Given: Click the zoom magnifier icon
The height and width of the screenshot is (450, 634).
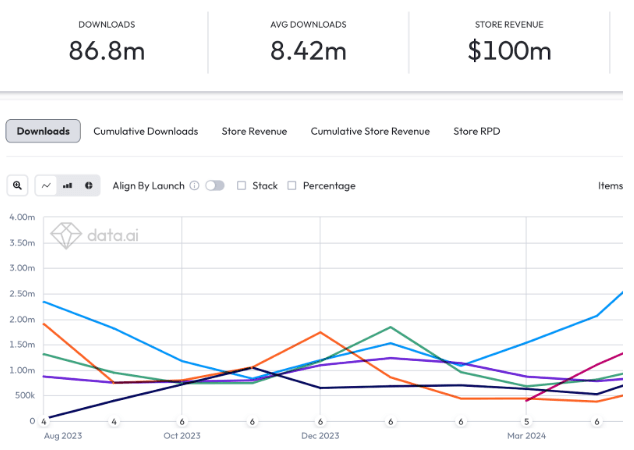Looking at the screenshot, I should coord(17,185).
